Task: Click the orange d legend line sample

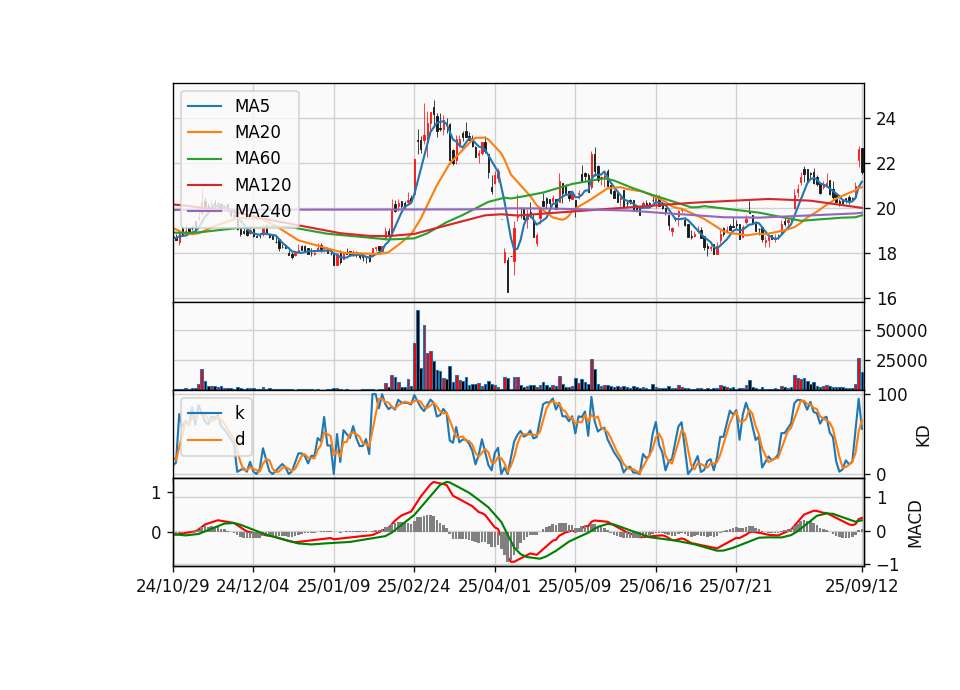Action: (204, 440)
